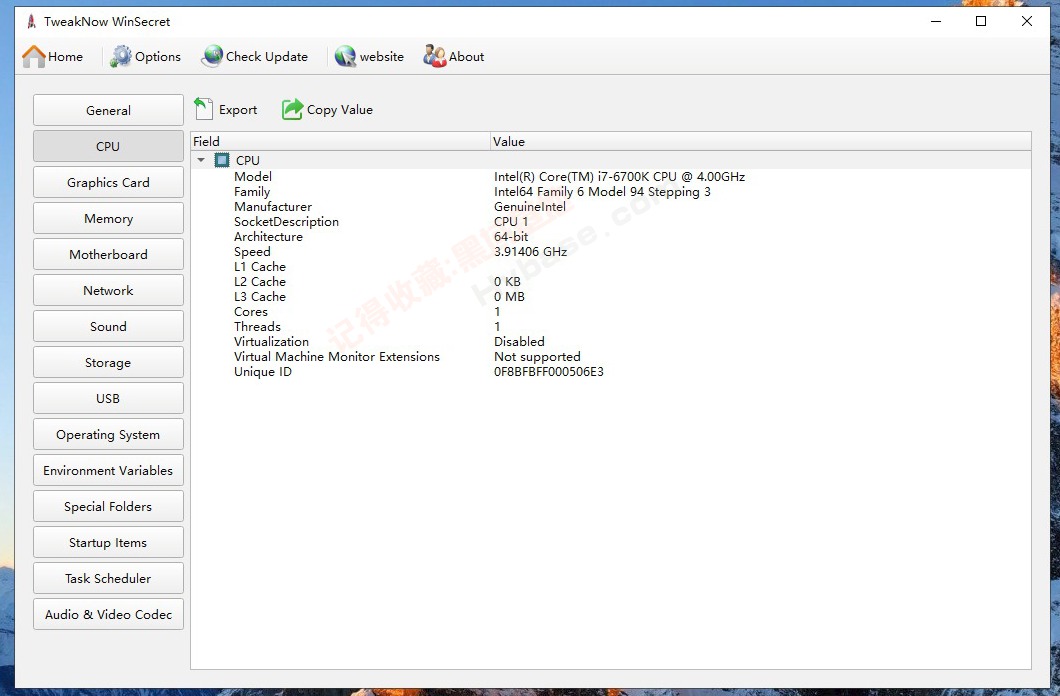Click the Check Update globe icon
1060x696 pixels.
pyautogui.click(x=212, y=57)
